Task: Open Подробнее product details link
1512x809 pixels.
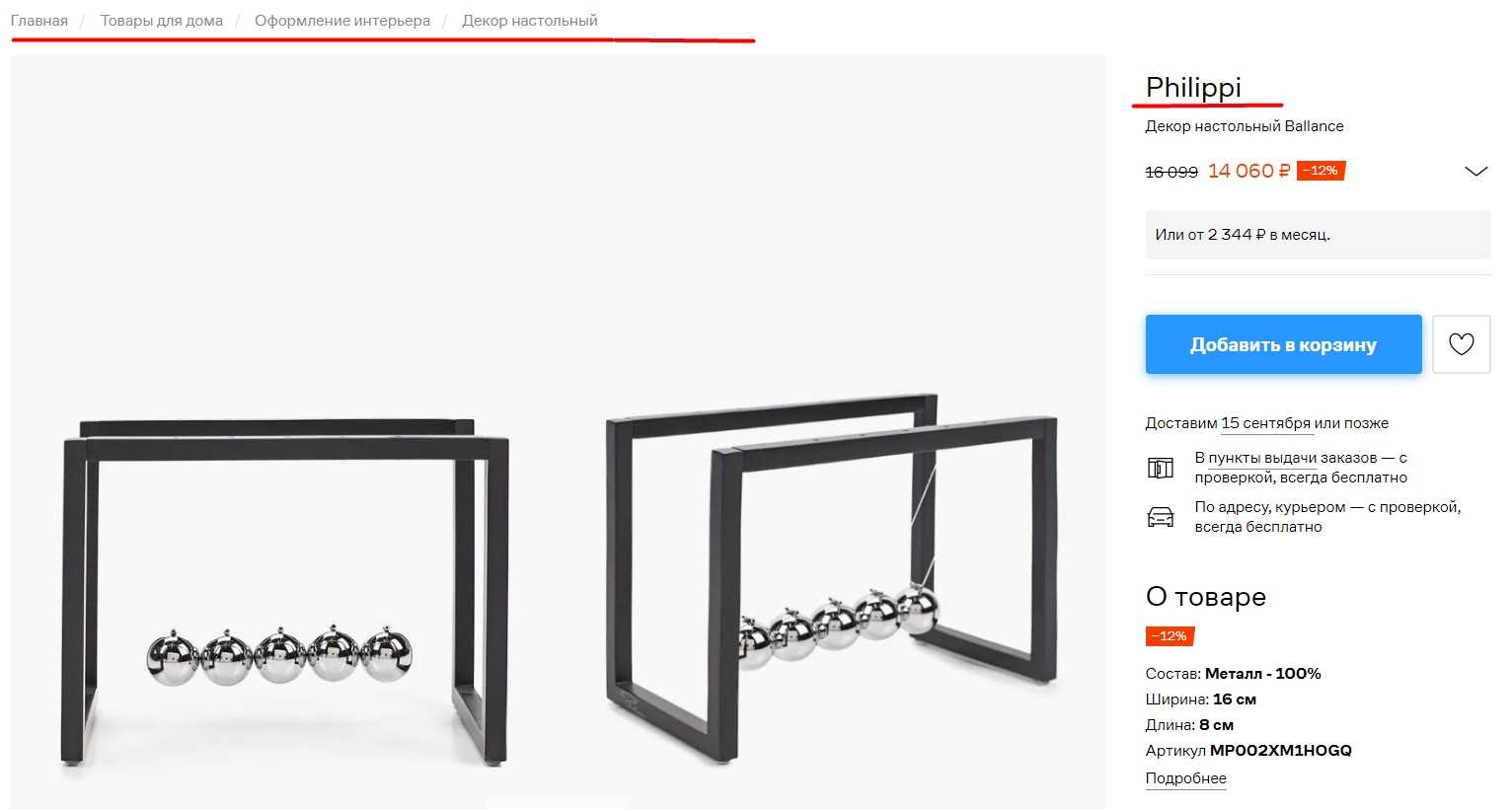Action: click(1185, 777)
